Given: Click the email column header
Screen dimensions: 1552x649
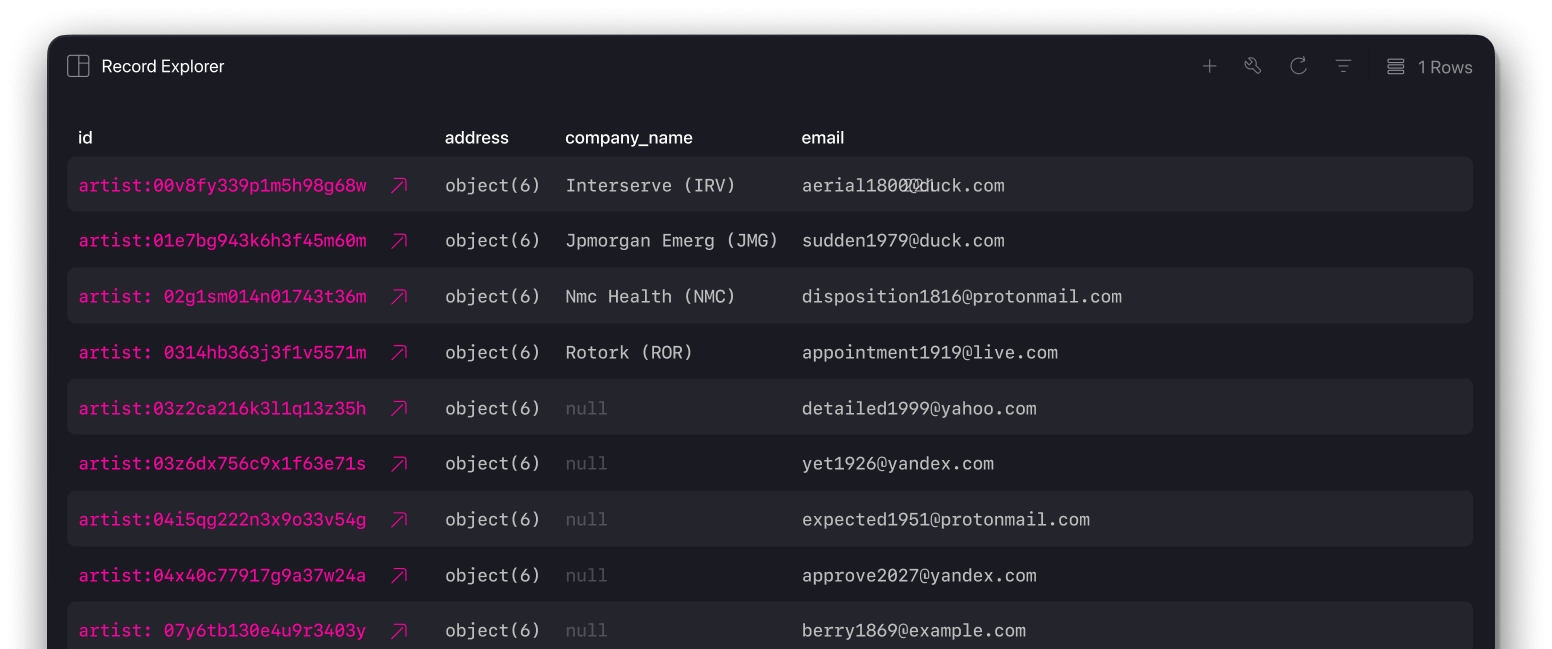Looking at the screenshot, I should tap(822, 138).
